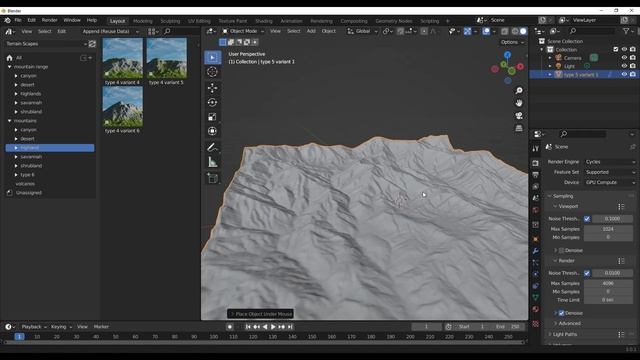
Task: Click the asset browser search icon
Action: point(167,31)
